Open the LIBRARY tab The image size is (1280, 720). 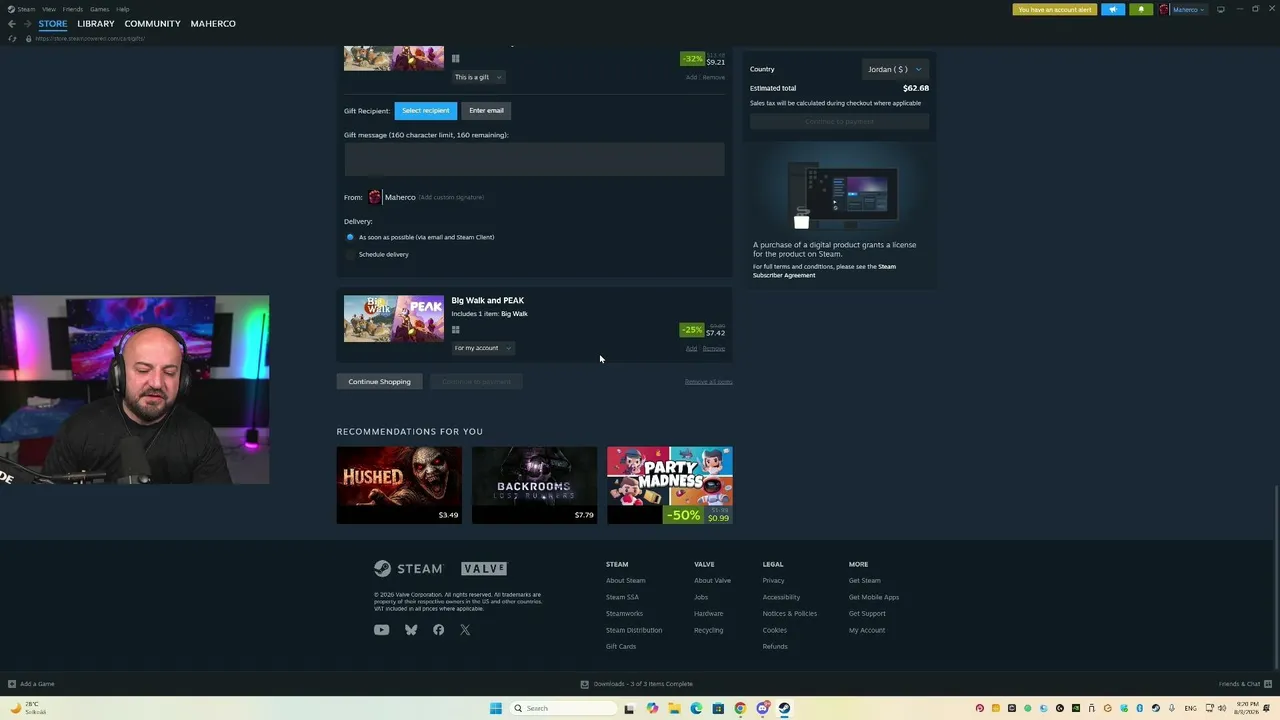click(96, 24)
